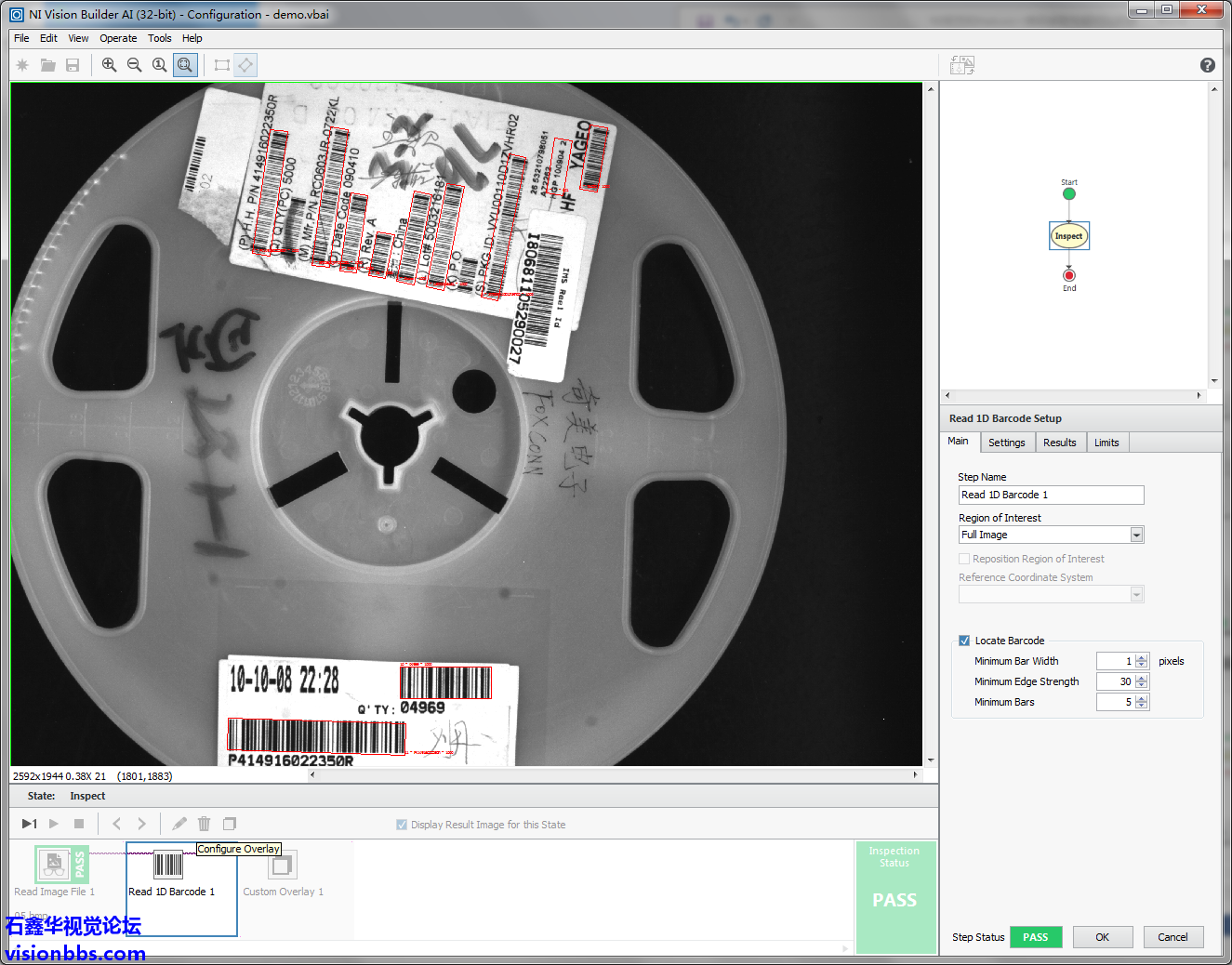Click the OK button
This screenshot has width=1232, height=965.
(x=1102, y=937)
